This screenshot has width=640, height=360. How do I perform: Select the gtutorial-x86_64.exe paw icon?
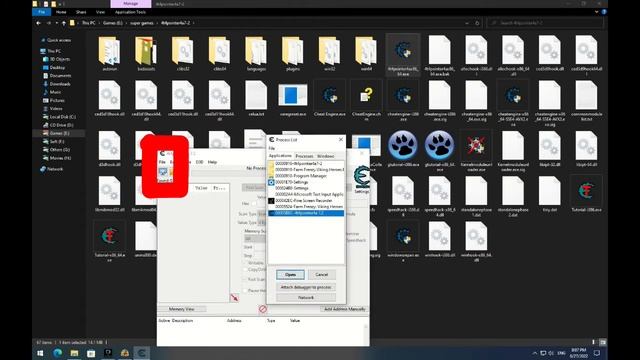point(440,145)
